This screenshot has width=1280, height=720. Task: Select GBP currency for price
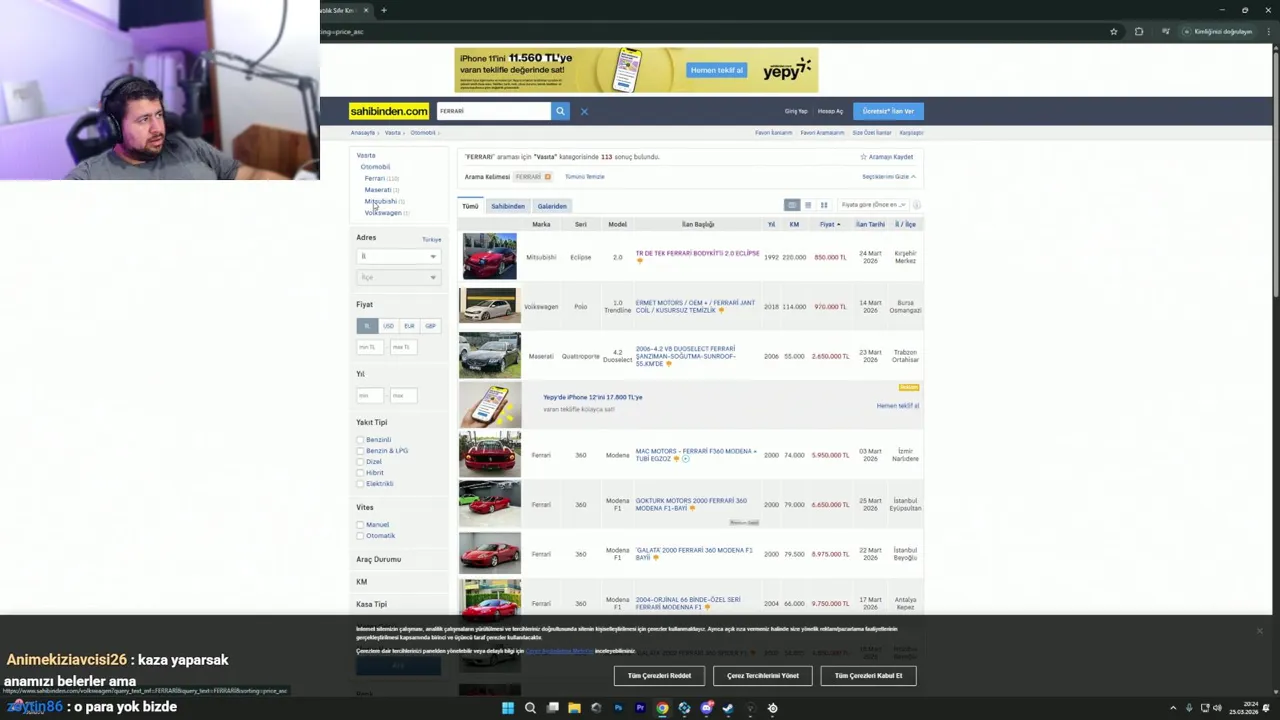pyautogui.click(x=430, y=326)
